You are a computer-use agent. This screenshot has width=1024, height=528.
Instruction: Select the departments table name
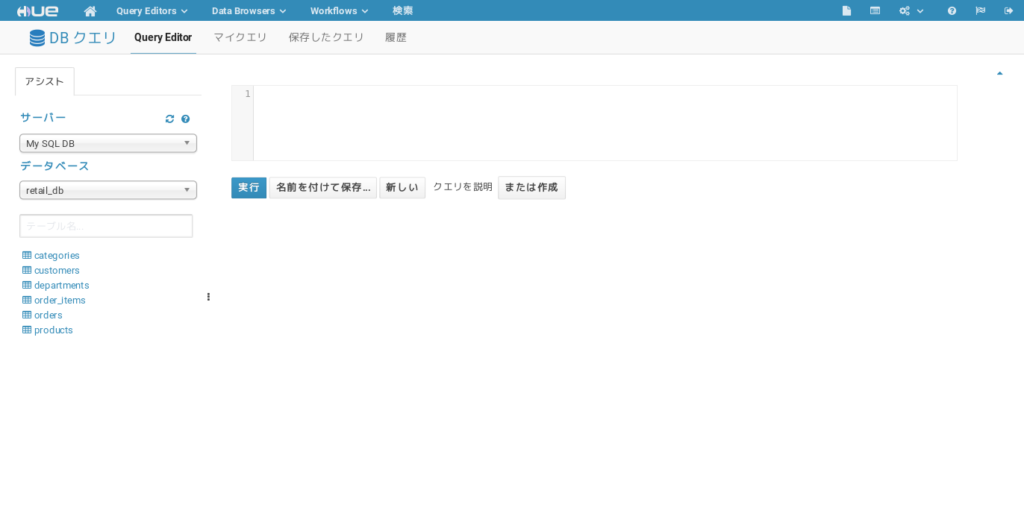(x=61, y=286)
